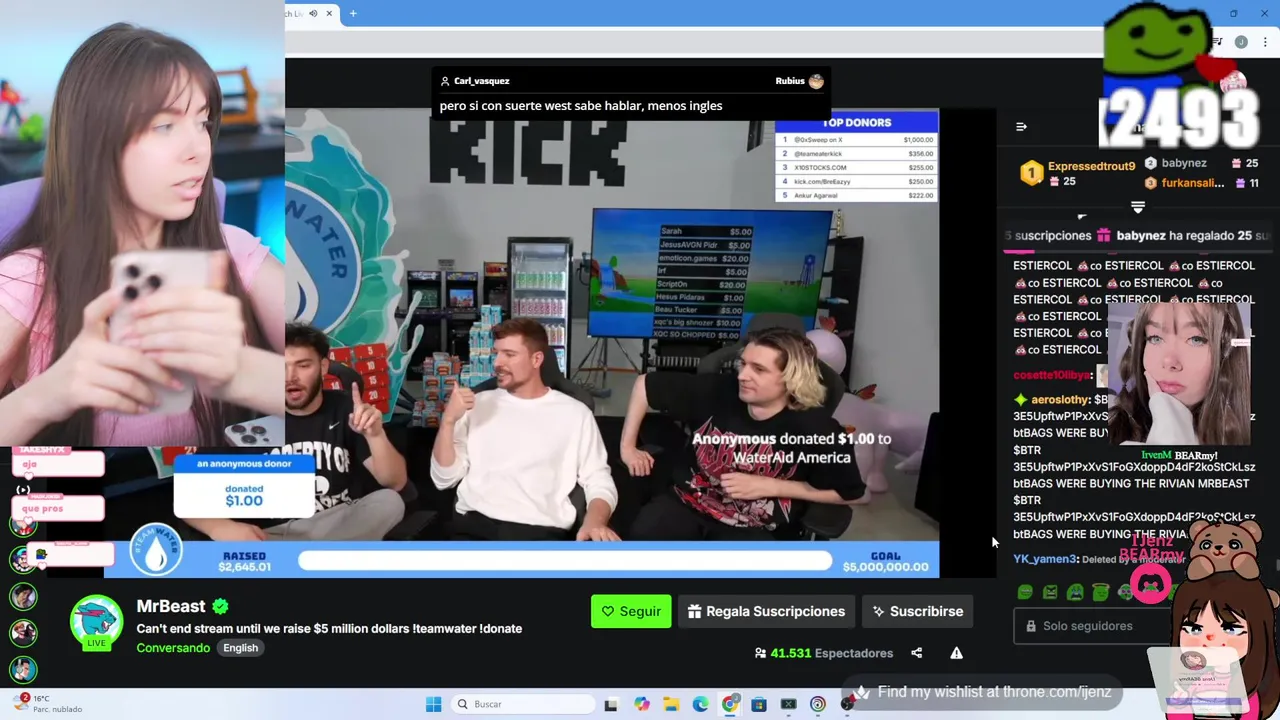Select the English language tag

point(240,648)
